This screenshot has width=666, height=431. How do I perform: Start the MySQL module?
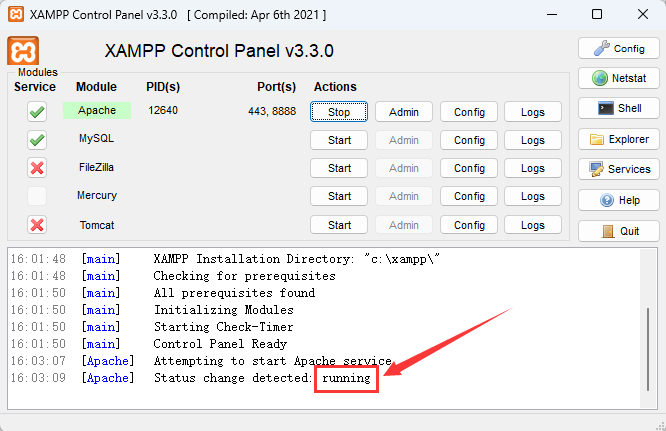(x=339, y=140)
